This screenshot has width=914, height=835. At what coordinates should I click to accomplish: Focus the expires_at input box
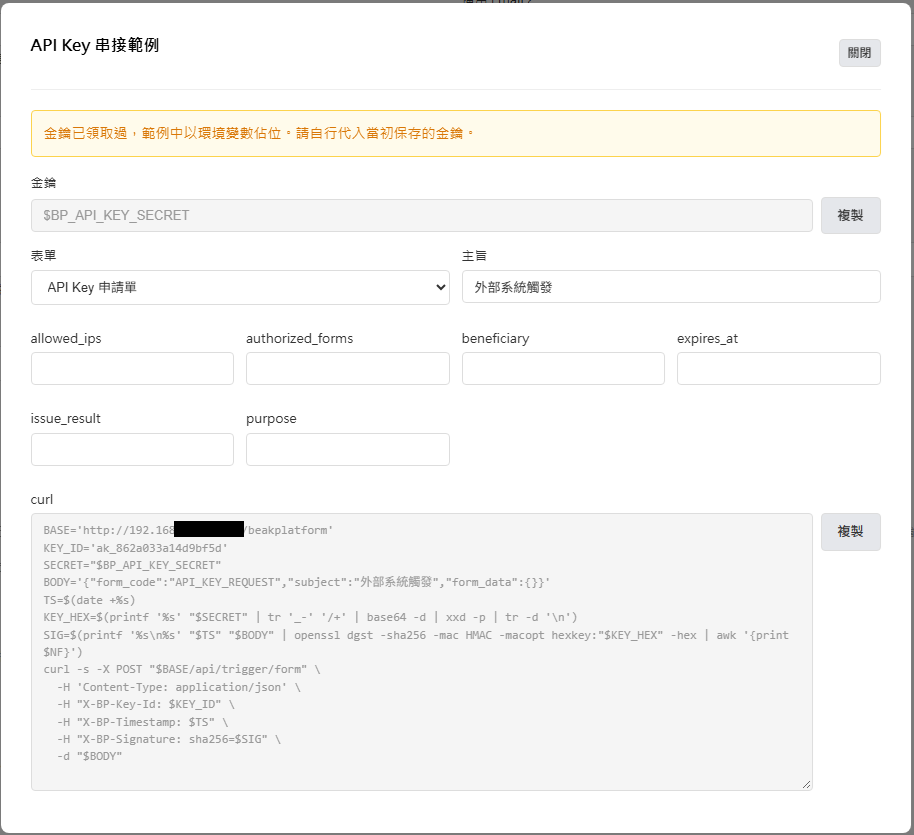pos(779,369)
